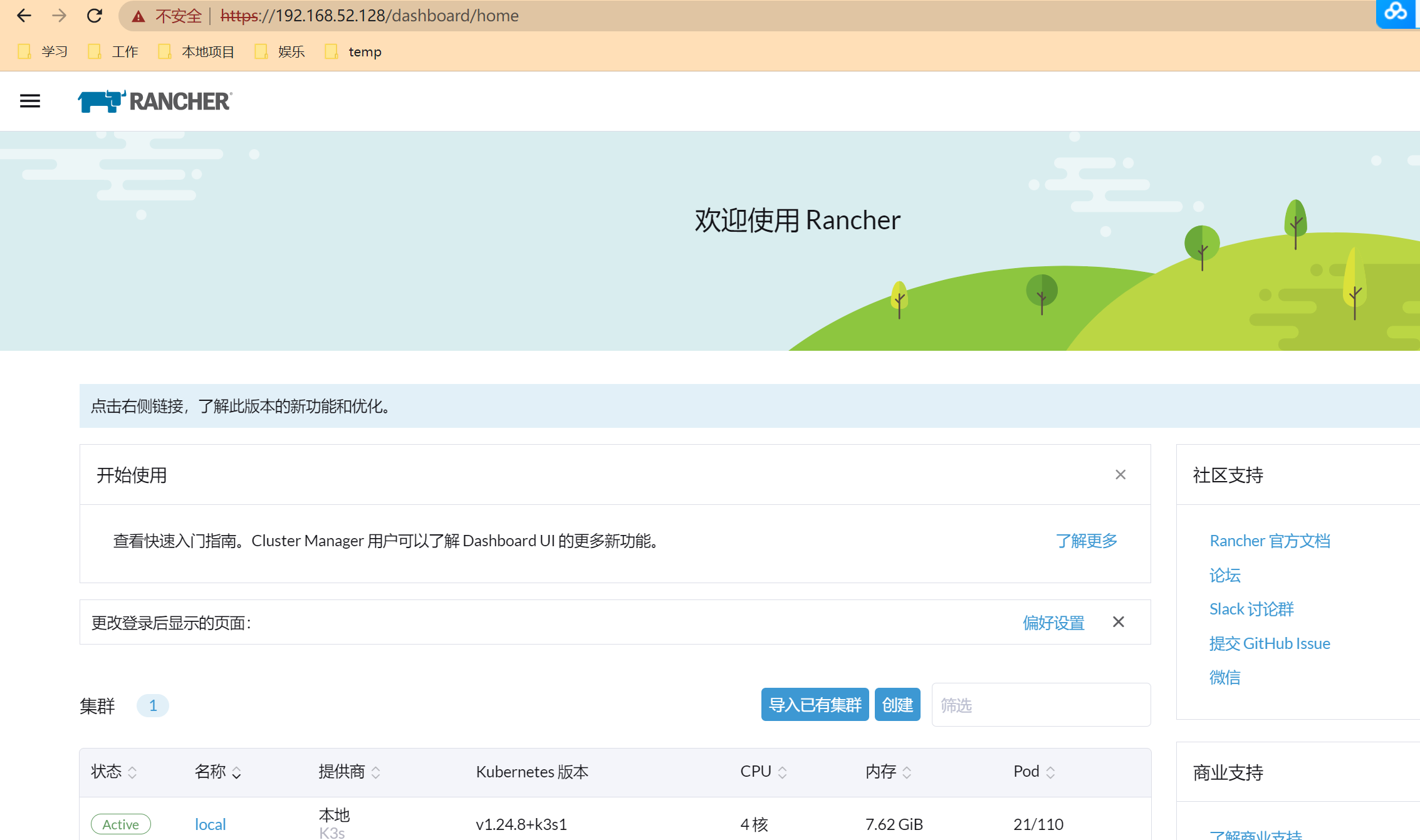Open the 娱乐 bookmark folder

279,51
